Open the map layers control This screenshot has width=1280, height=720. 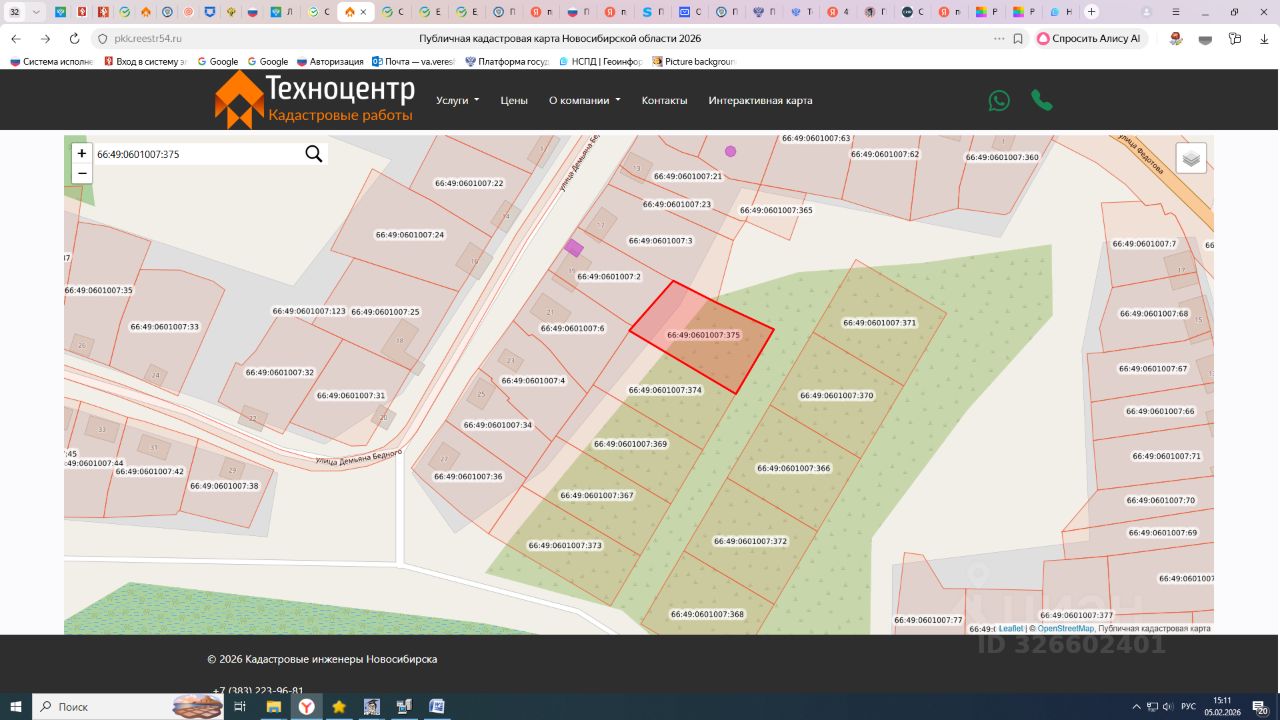1190,158
